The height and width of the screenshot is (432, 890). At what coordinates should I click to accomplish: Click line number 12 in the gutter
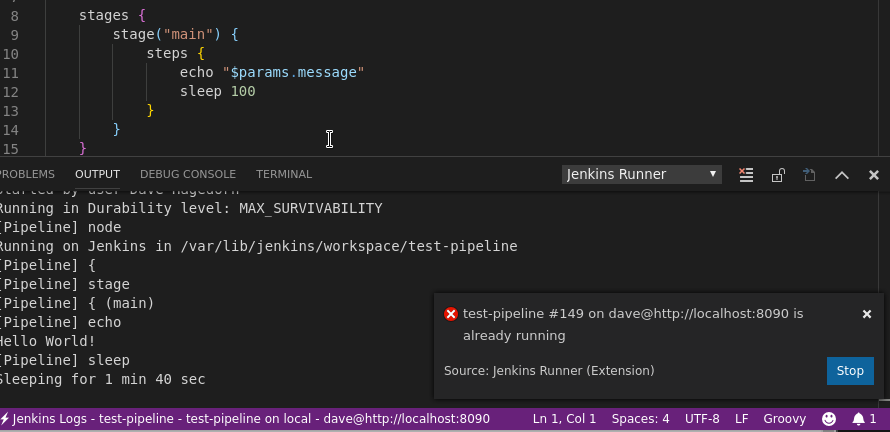click(x=11, y=92)
